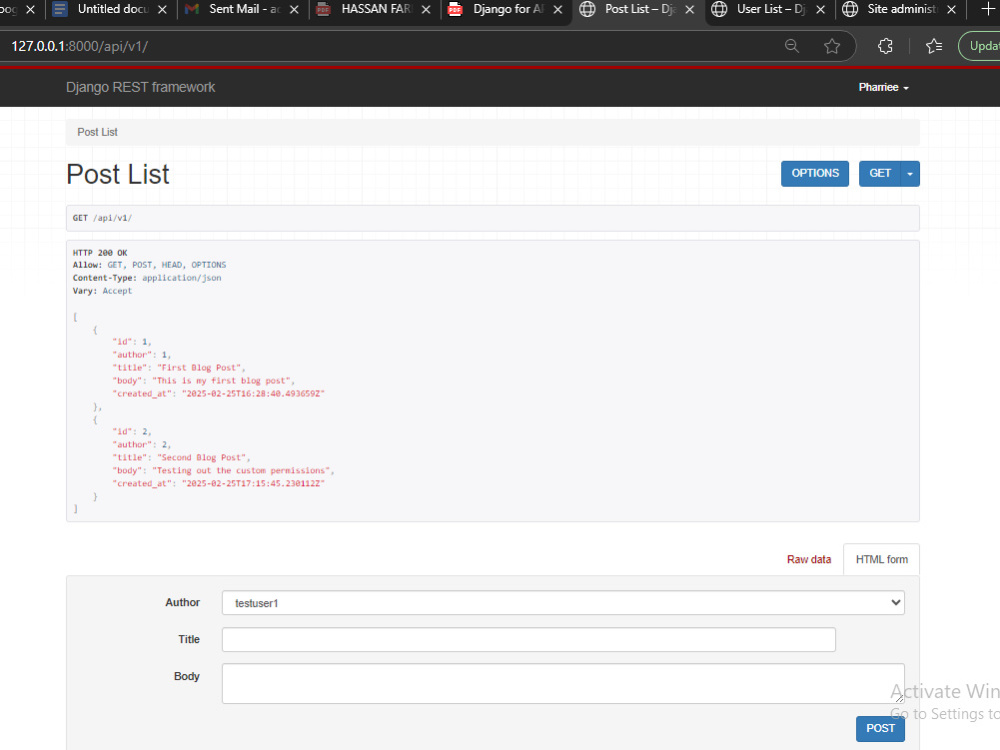Click the Post List breadcrumb
This screenshot has width=1000, height=750.
coord(98,132)
